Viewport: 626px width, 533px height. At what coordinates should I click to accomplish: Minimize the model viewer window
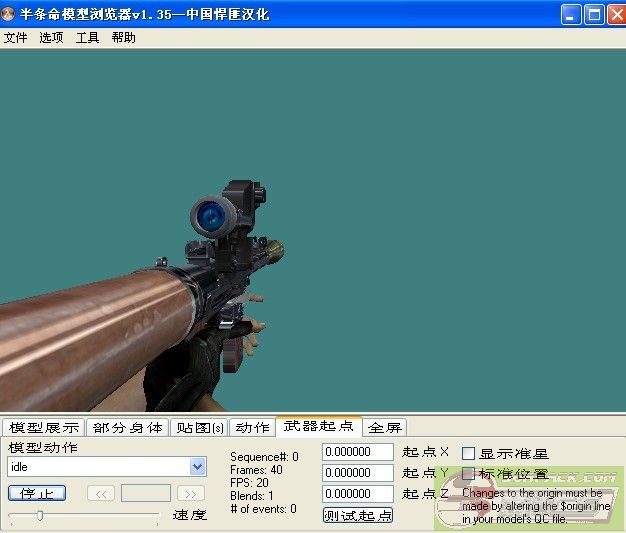click(x=571, y=15)
